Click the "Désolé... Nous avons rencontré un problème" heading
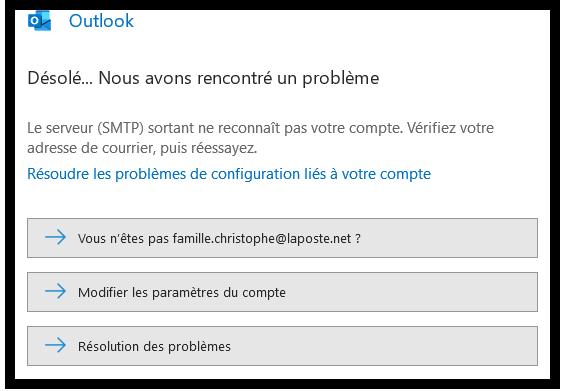The width and height of the screenshot is (564, 391). coord(203,78)
